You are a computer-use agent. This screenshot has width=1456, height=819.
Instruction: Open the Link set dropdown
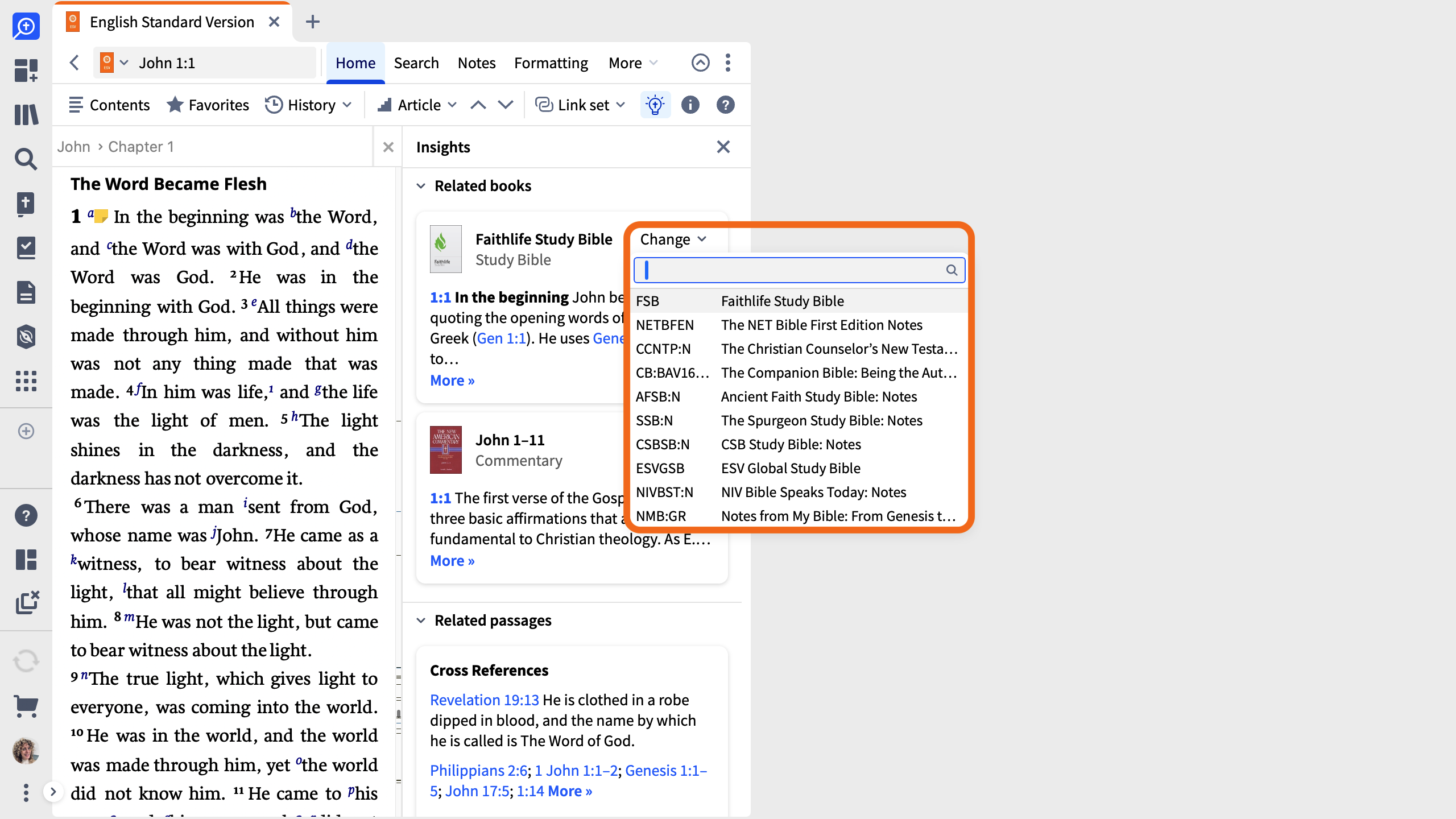(x=581, y=105)
